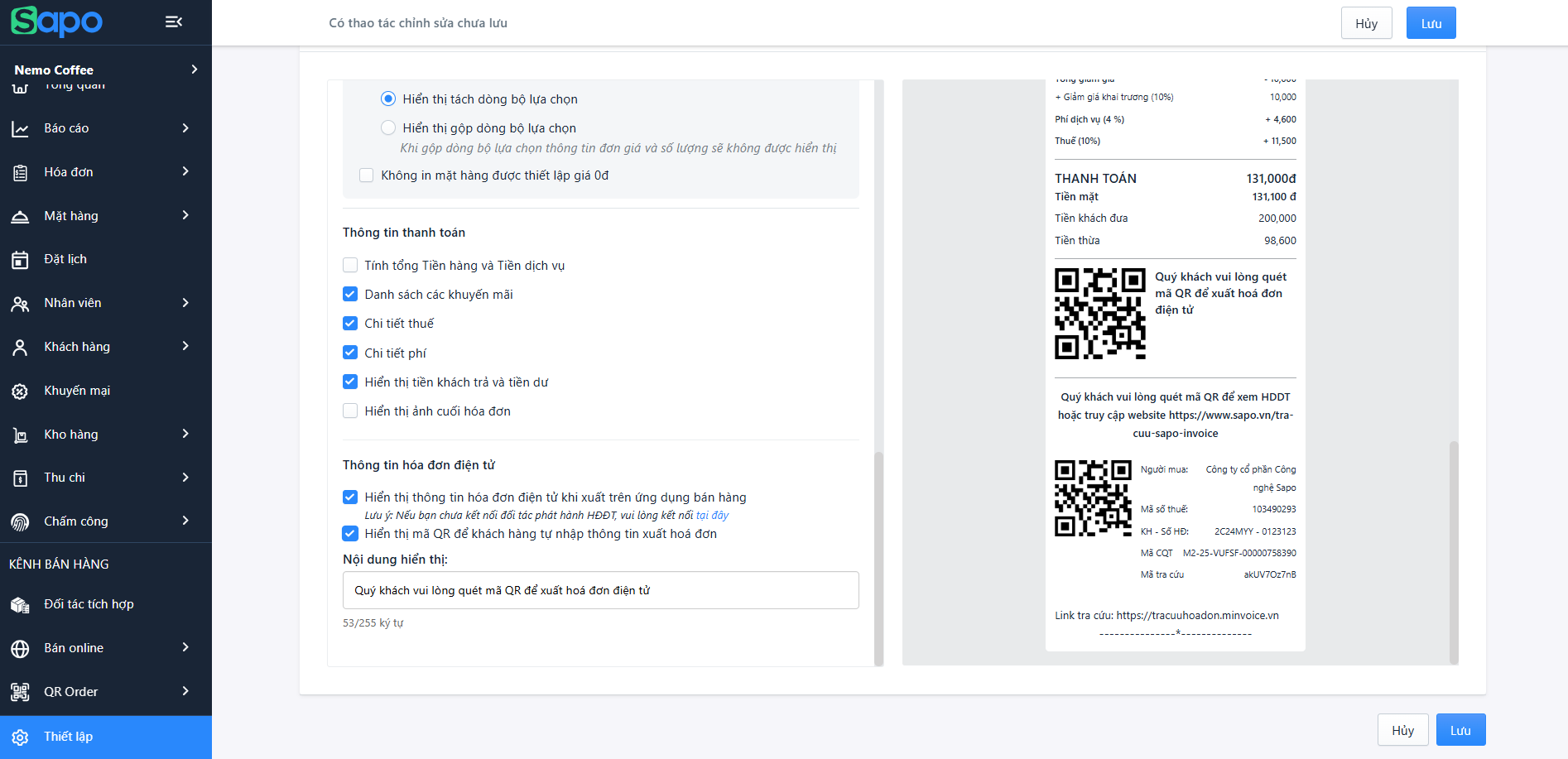The height and width of the screenshot is (759, 1568).
Task: Toggle 'Hiển thị thông tin hóa đơn điện tử' checkbox
Action: pos(350,497)
